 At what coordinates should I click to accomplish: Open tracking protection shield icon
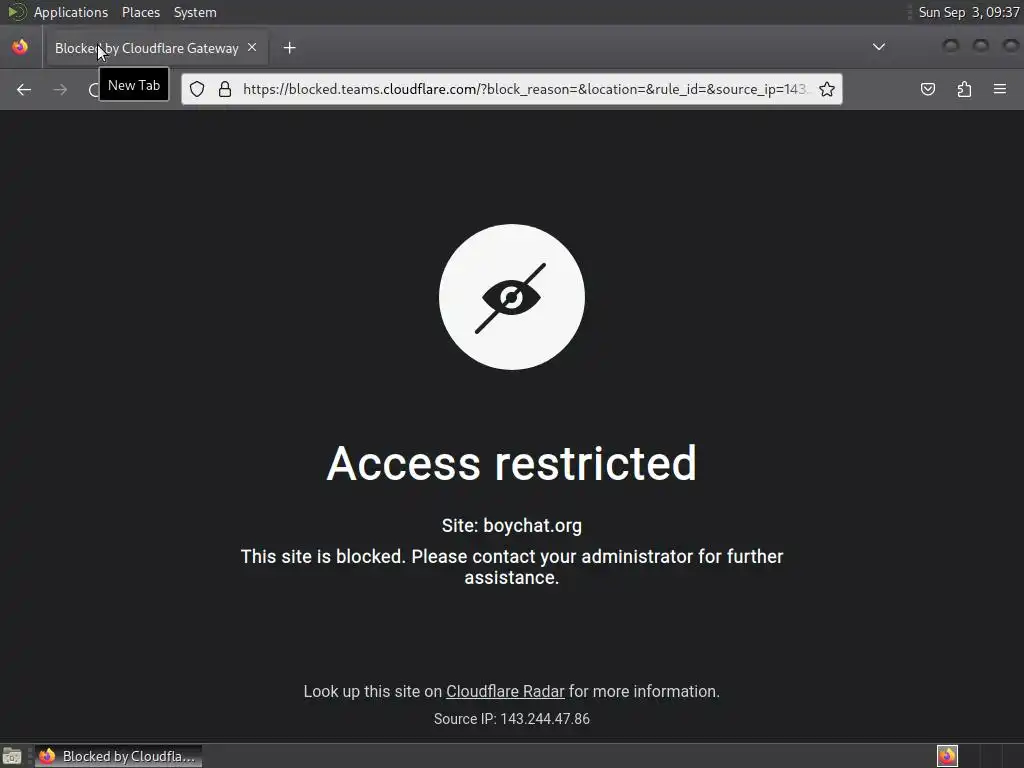point(197,89)
